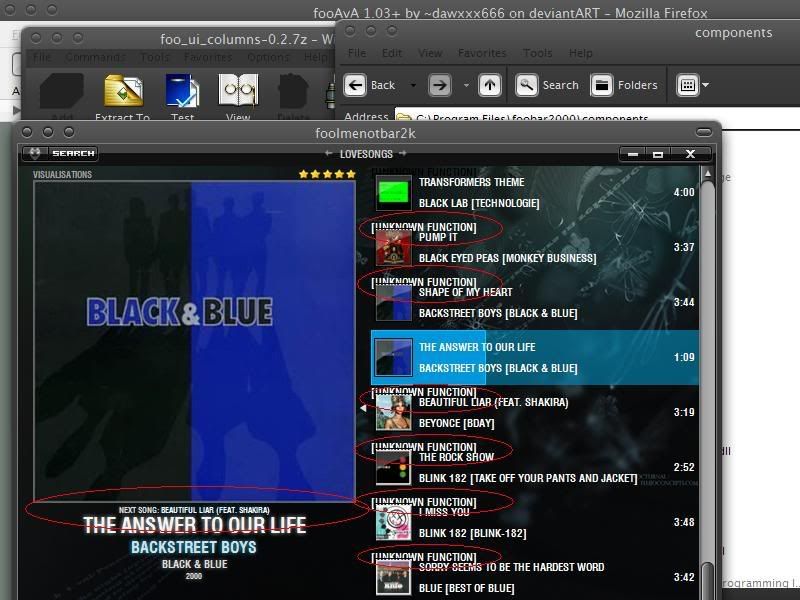
Task: Minimize the foobar skin with dash button
Action: point(633,154)
